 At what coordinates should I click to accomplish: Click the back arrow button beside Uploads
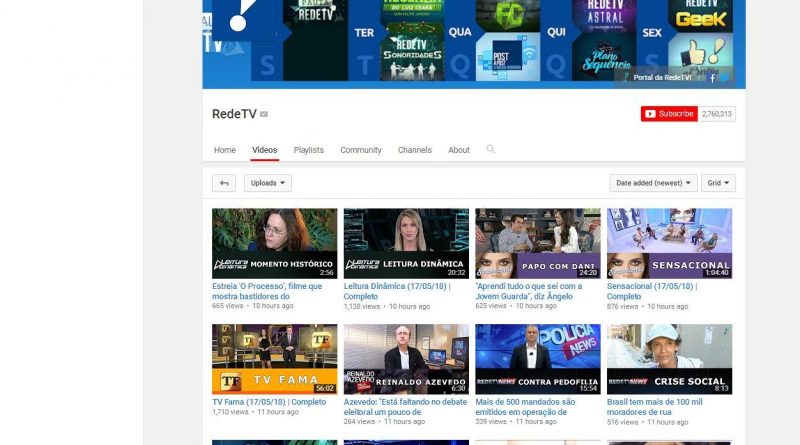pyautogui.click(x=224, y=183)
